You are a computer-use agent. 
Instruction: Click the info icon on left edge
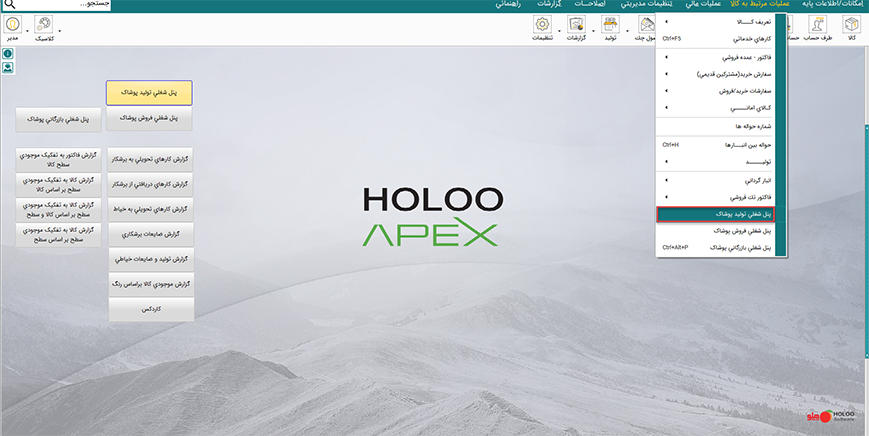click(x=8, y=54)
